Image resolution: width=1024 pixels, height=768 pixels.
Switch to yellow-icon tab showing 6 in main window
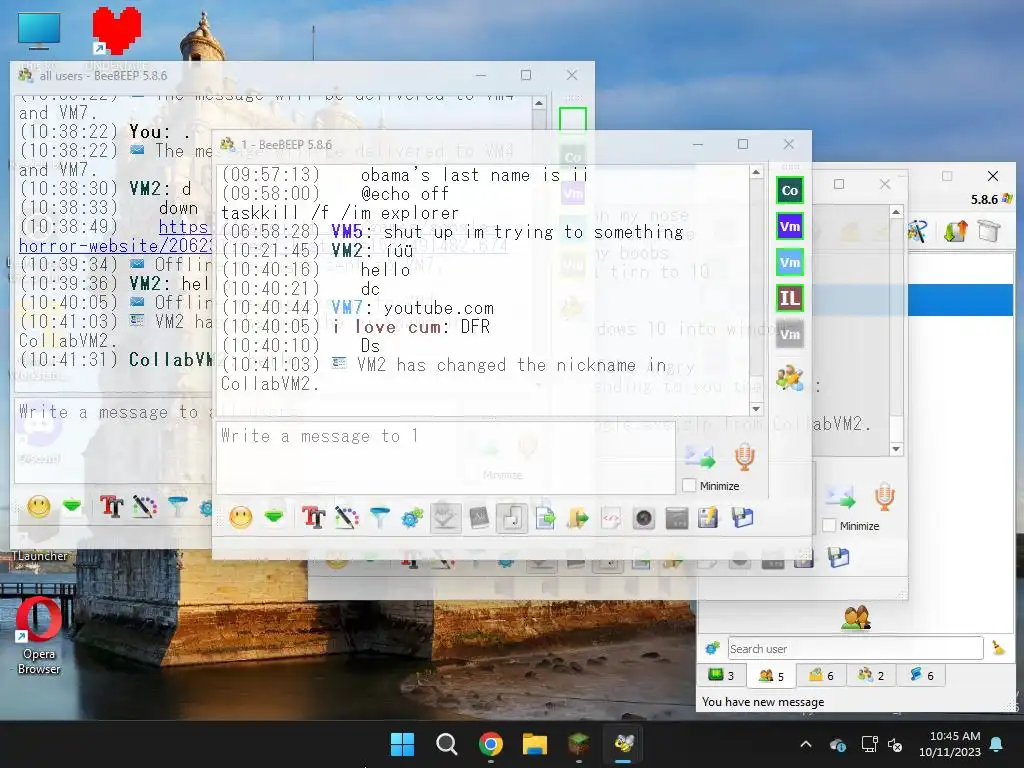click(822, 675)
